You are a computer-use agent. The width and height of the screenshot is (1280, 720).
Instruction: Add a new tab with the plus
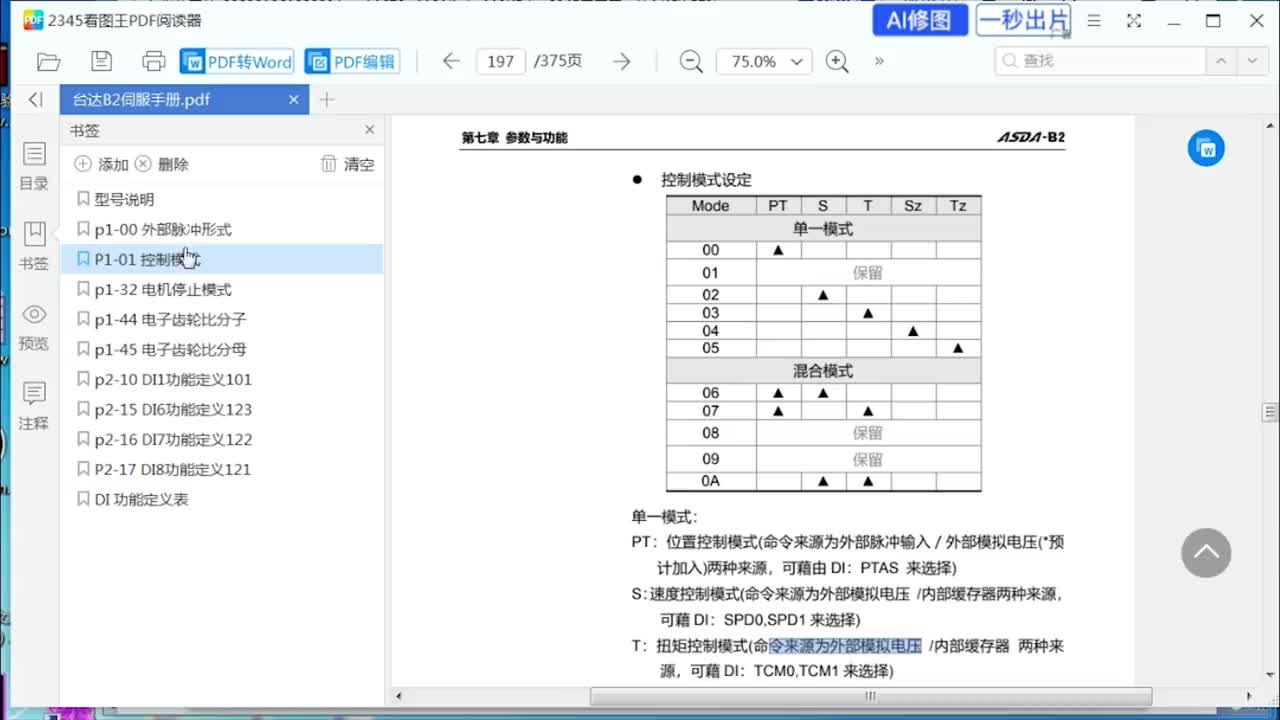(327, 99)
